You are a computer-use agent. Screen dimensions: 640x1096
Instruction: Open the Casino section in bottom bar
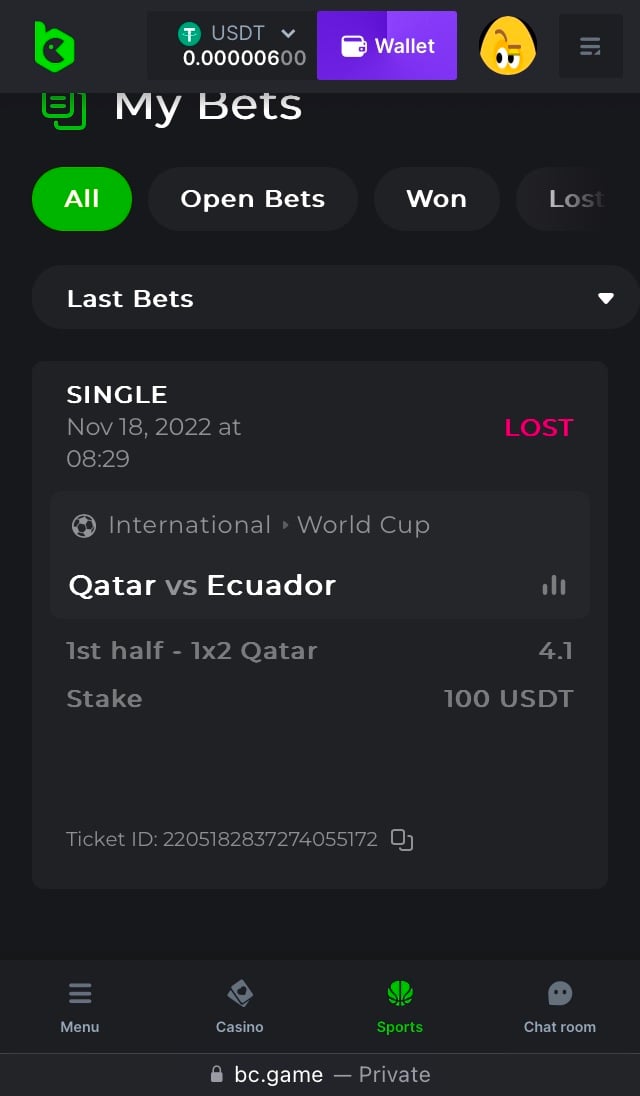click(x=240, y=1006)
